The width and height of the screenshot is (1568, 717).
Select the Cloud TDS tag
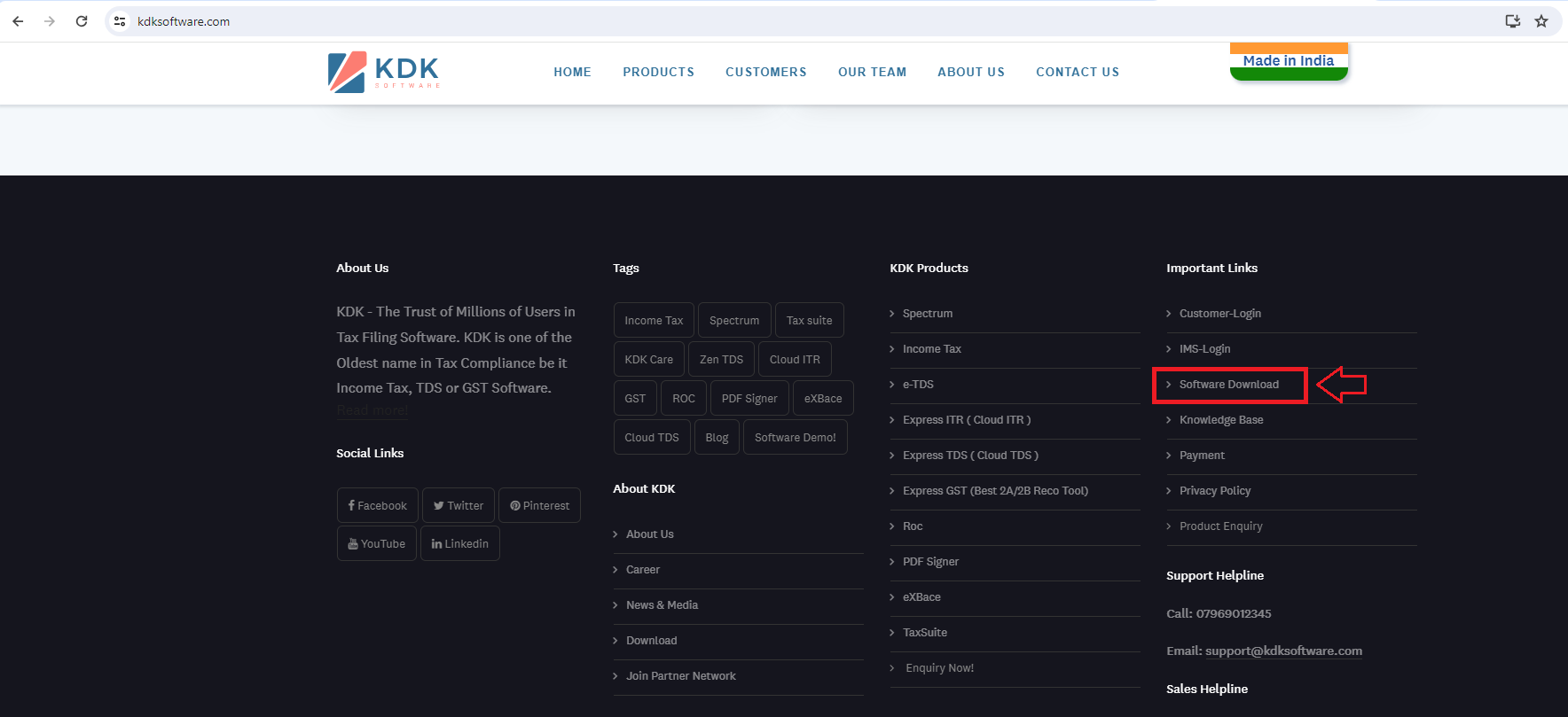coord(652,437)
